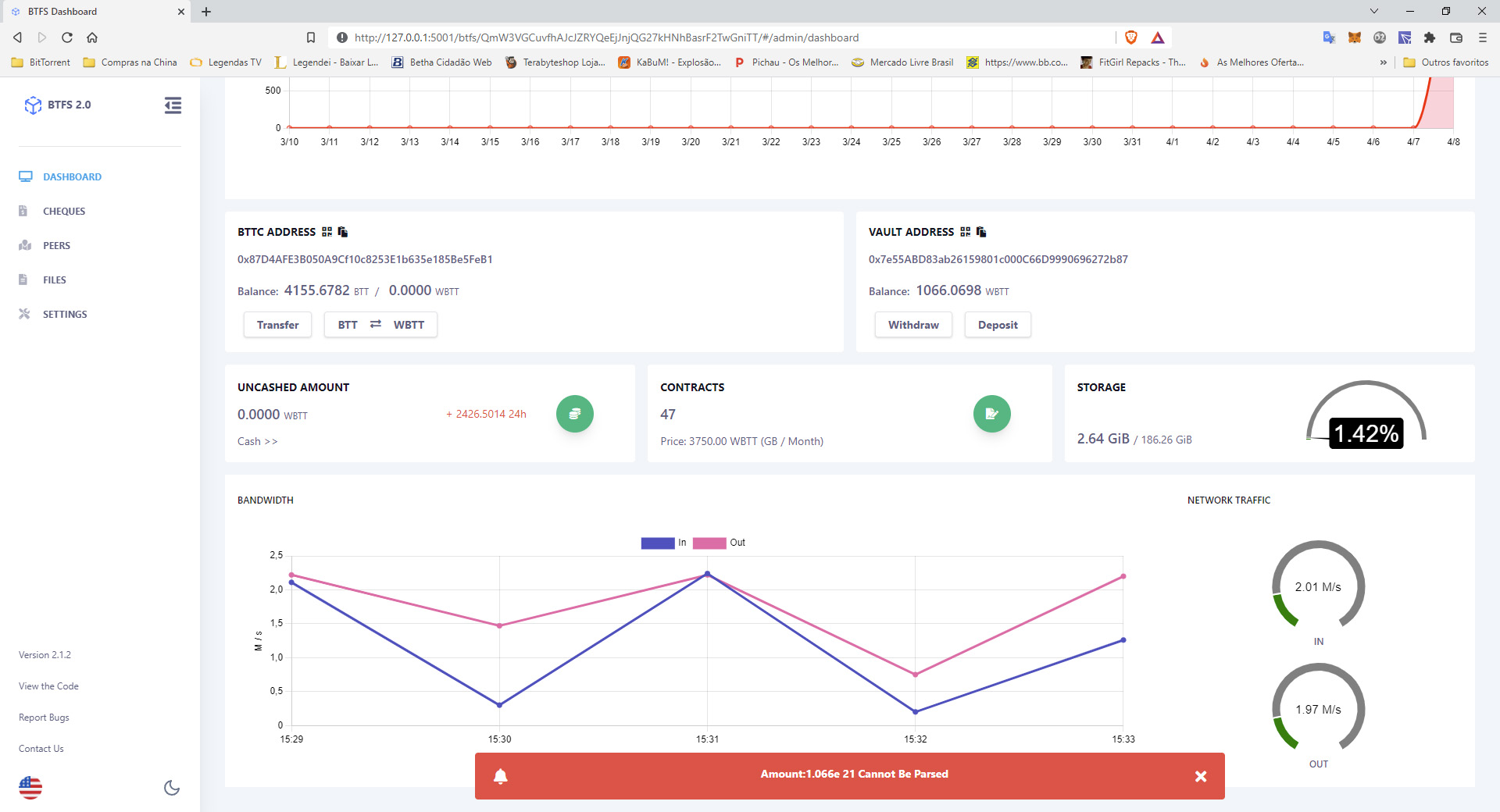Click the site info icon in address bar
This screenshot has width=1500, height=812.
point(341,37)
